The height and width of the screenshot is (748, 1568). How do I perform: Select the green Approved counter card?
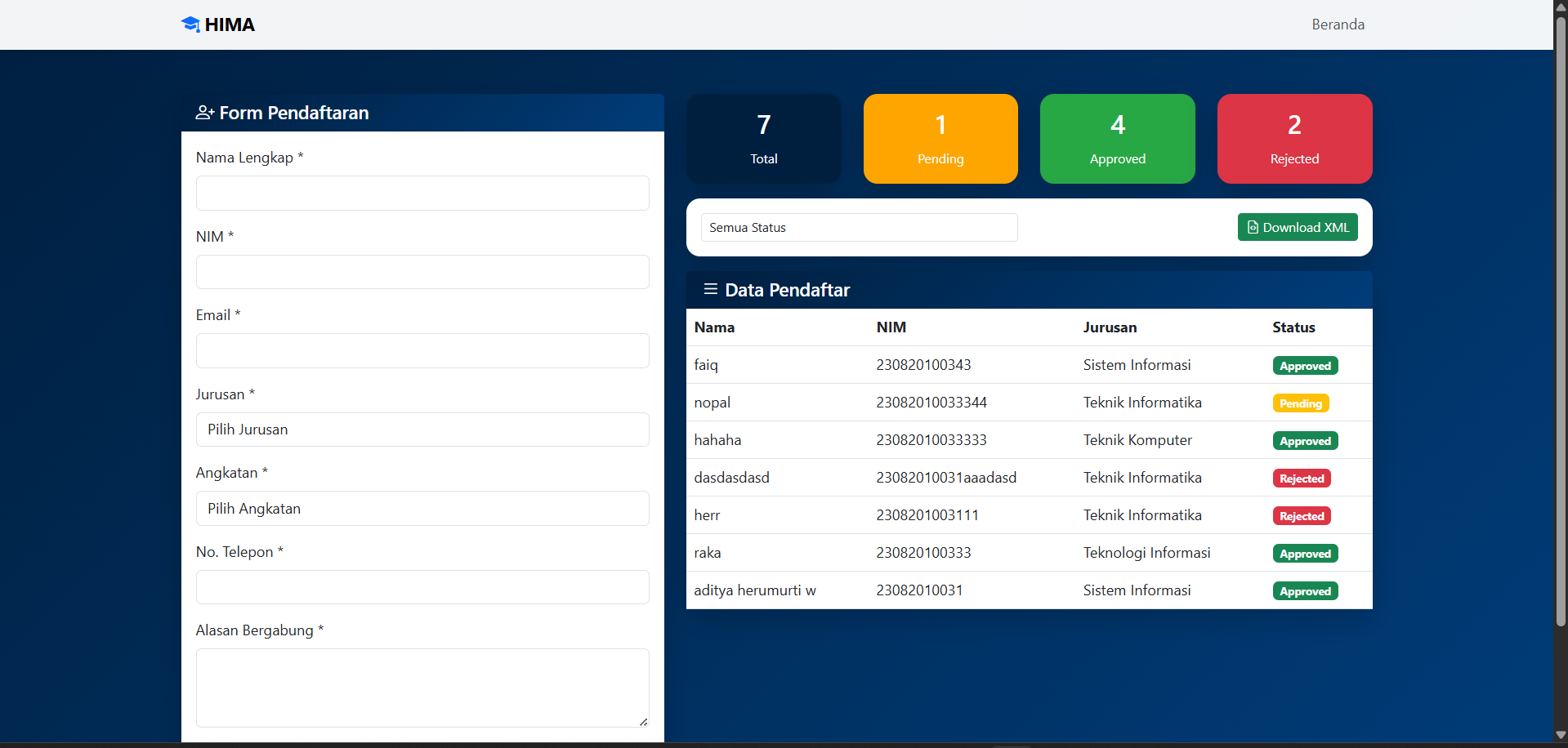point(1117,138)
